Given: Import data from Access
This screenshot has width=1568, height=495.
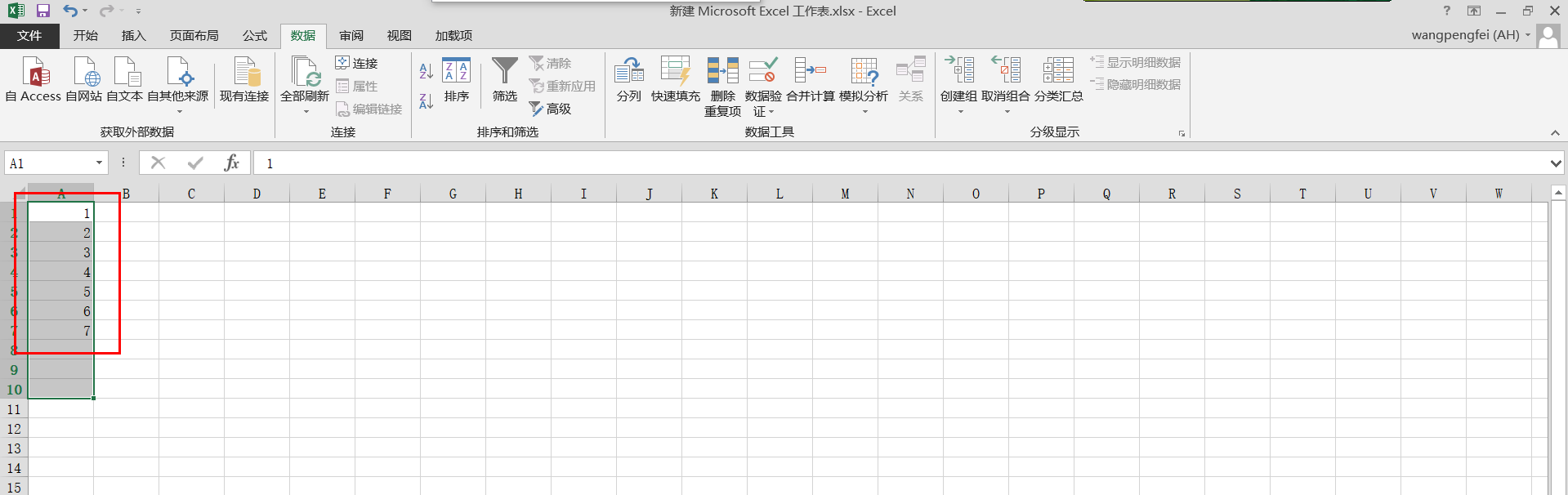Looking at the screenshot, I should point(34,79).
